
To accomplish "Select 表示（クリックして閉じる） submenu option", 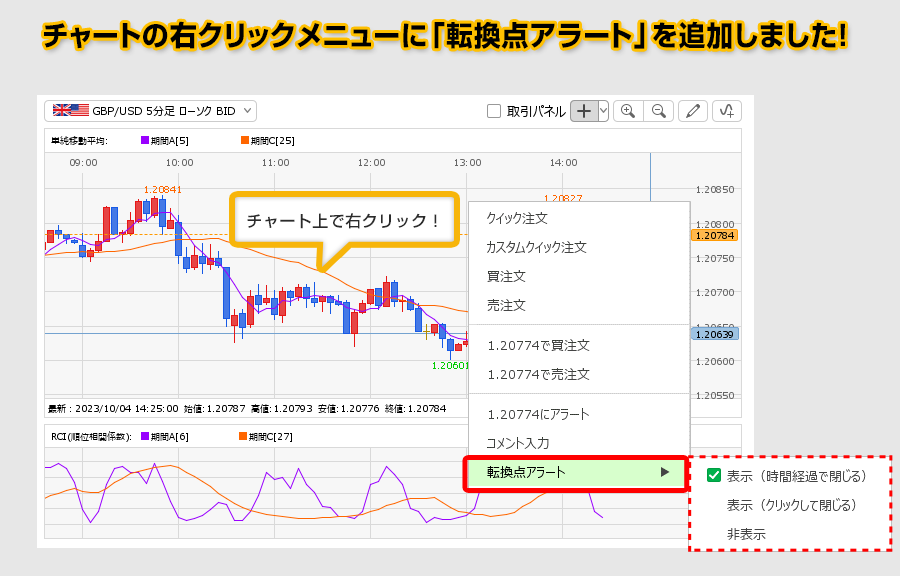I will tap(792, 505).
